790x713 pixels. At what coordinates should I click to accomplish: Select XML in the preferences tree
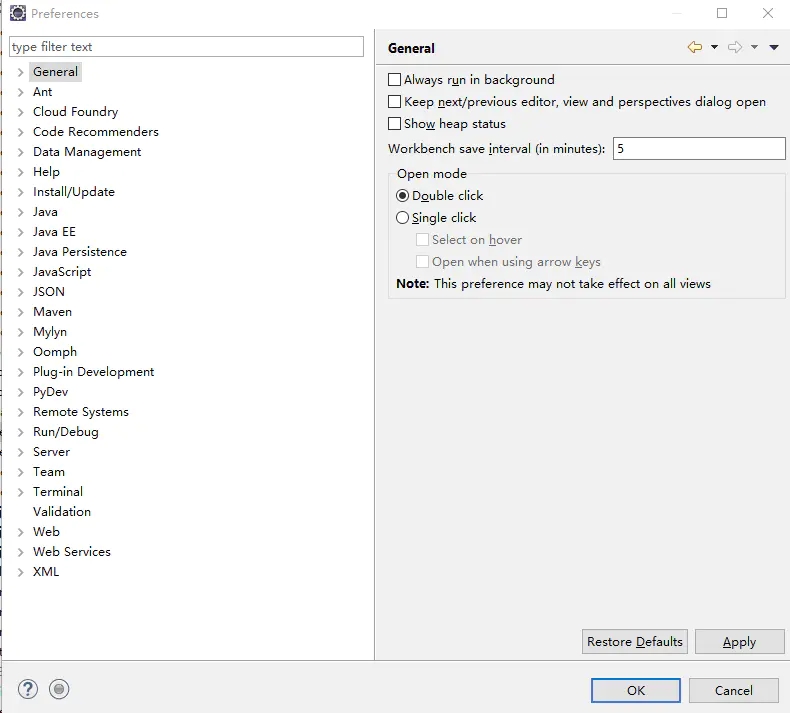click(46, 572)
